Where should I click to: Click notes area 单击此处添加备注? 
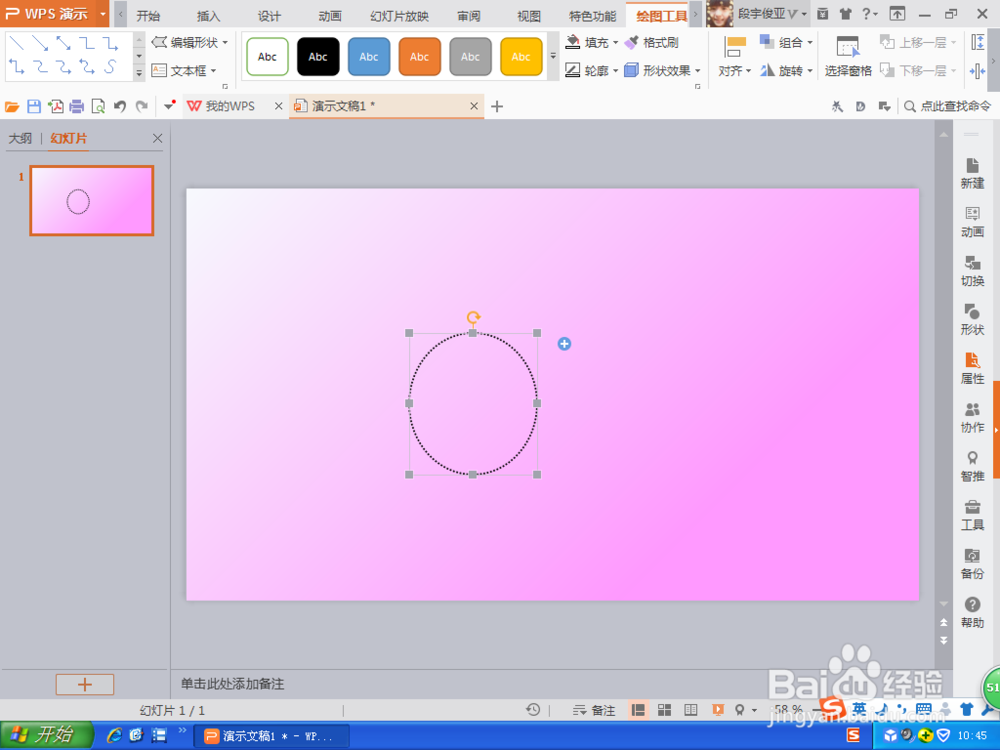pos(232,684)
